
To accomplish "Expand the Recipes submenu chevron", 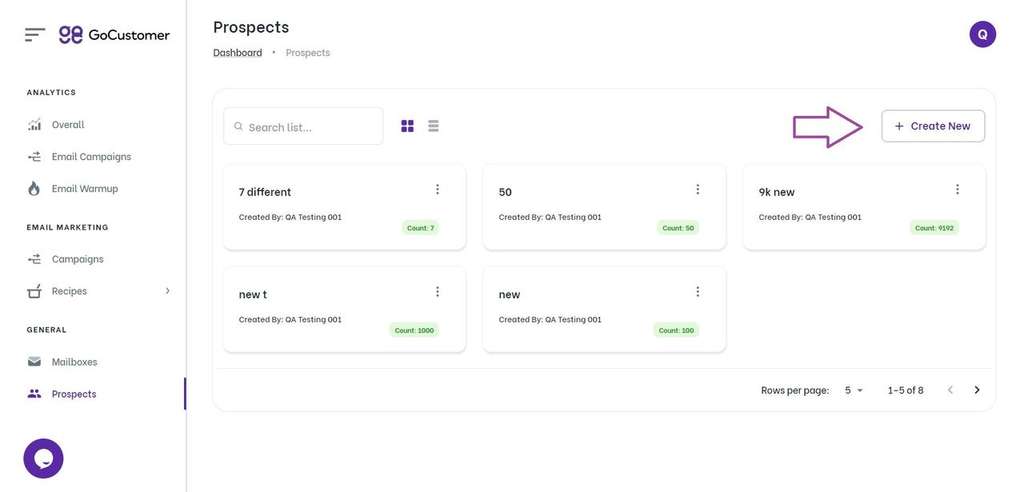I will (168, 291).
